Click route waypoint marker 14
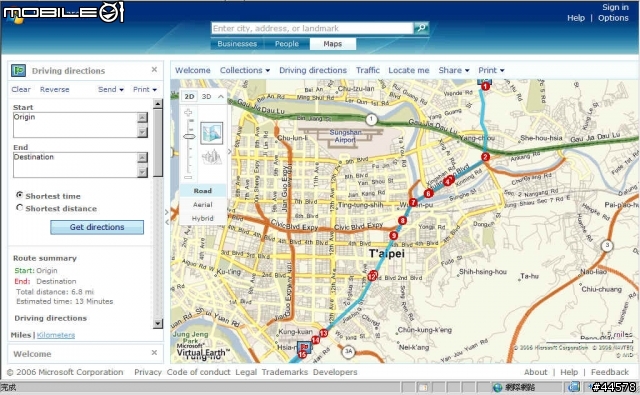 (316, 340)
